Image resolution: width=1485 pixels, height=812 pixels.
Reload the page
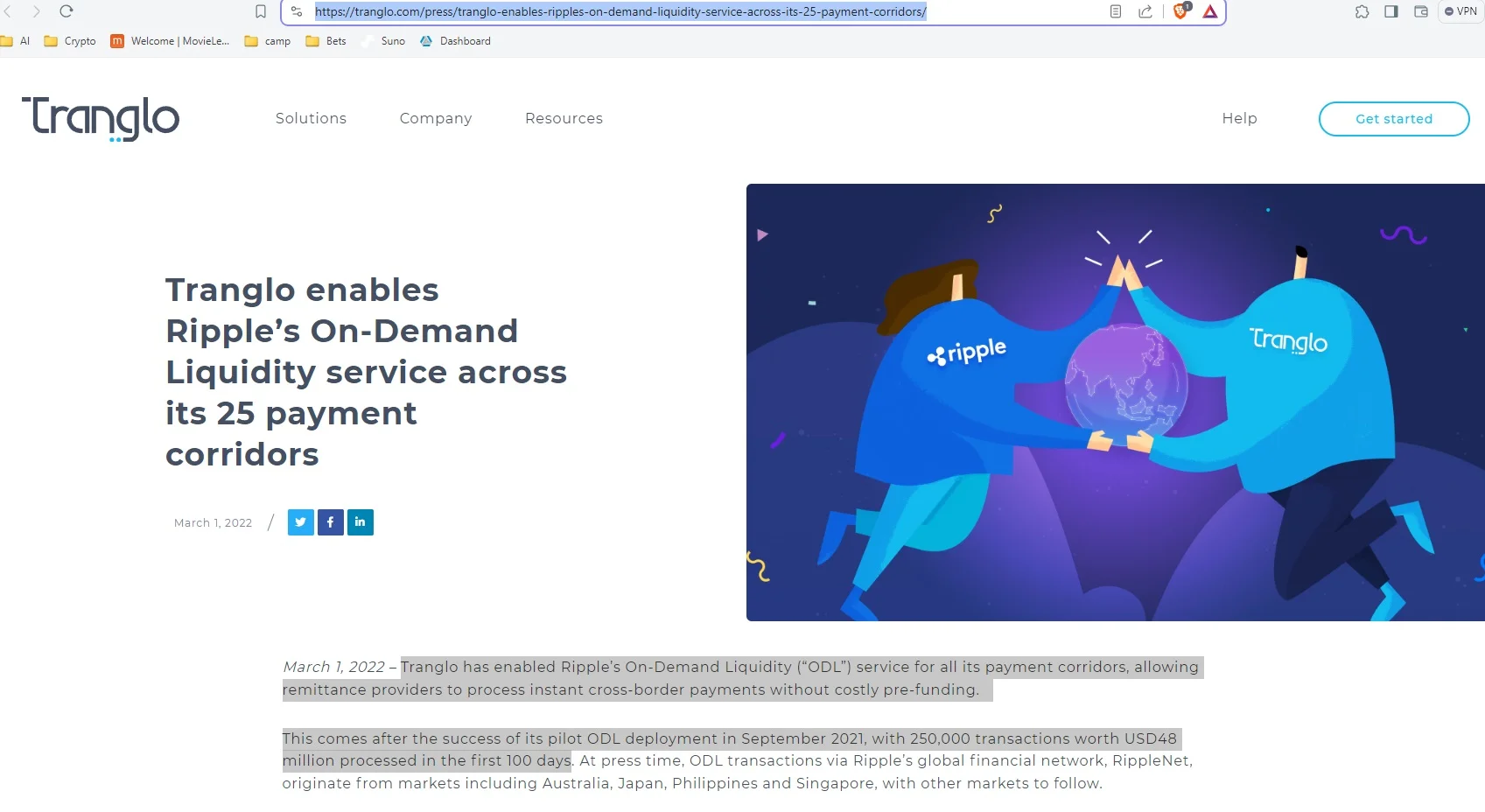67,11
